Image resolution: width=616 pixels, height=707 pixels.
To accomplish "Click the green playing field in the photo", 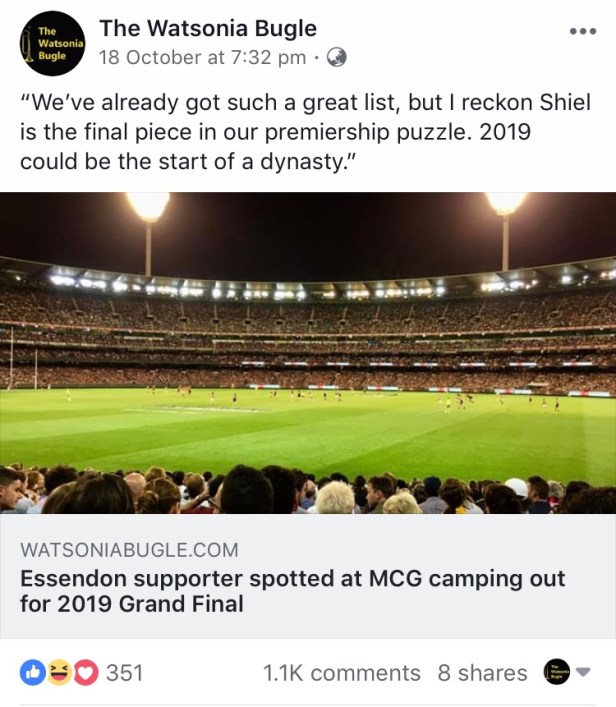I will [300, 430].
